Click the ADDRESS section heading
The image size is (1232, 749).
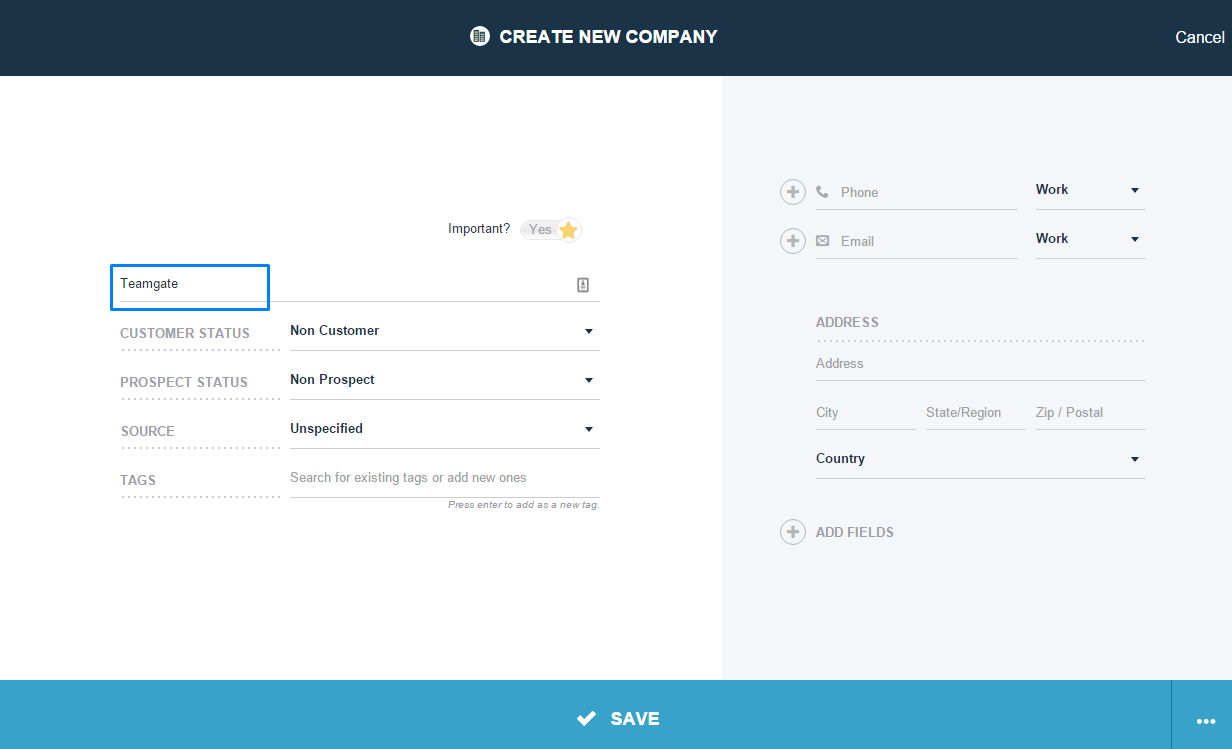coord(847,322)
